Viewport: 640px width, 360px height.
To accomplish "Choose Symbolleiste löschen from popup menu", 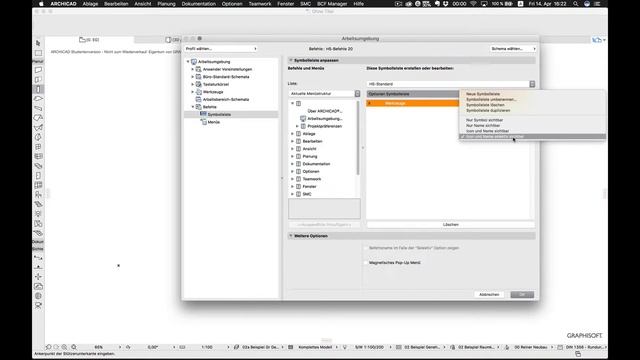I will coord(485,105).
